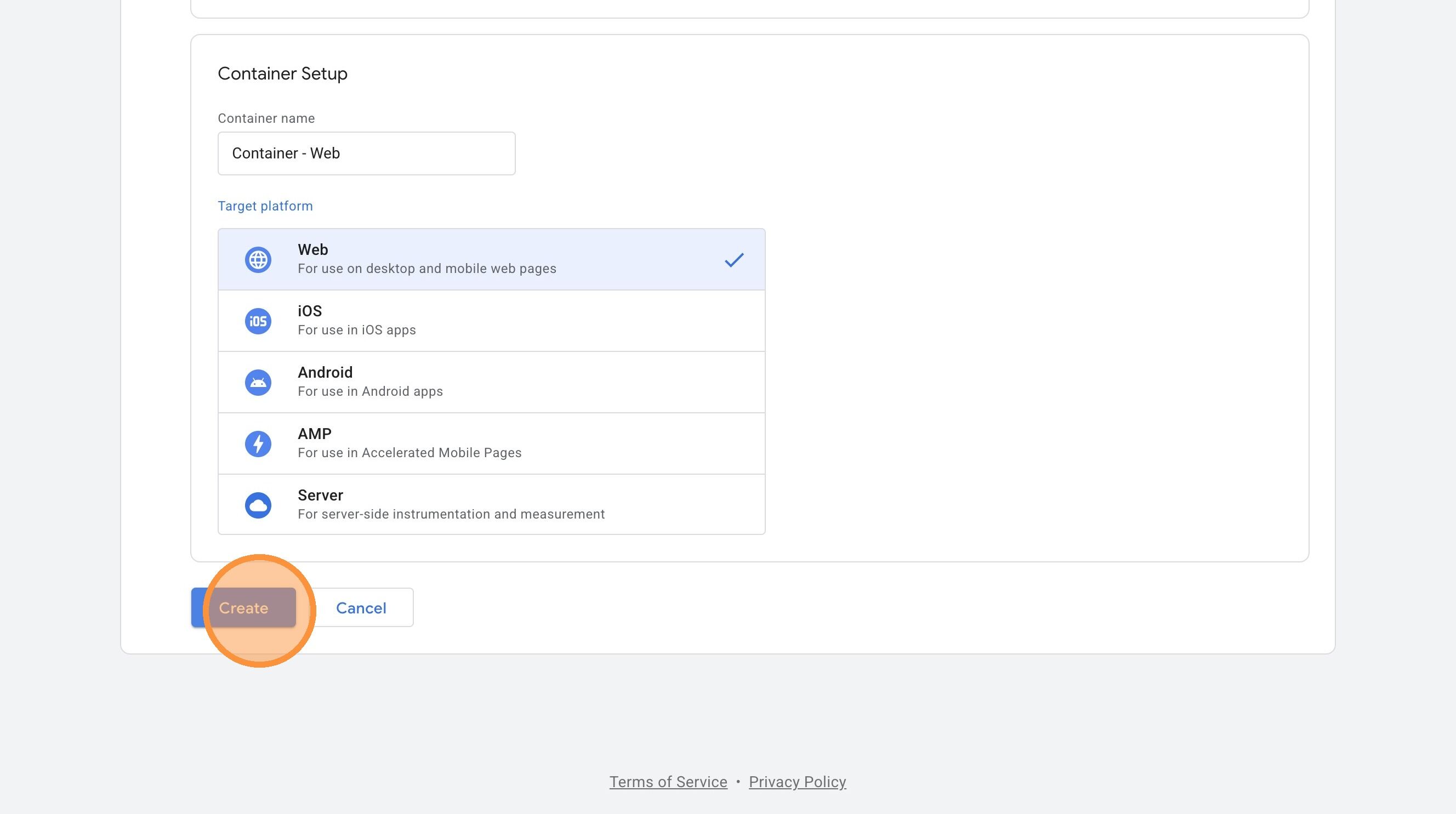Select the Server platform row
The height and width of the screenshot is (814, 1456).
click(x=491, y=504)
